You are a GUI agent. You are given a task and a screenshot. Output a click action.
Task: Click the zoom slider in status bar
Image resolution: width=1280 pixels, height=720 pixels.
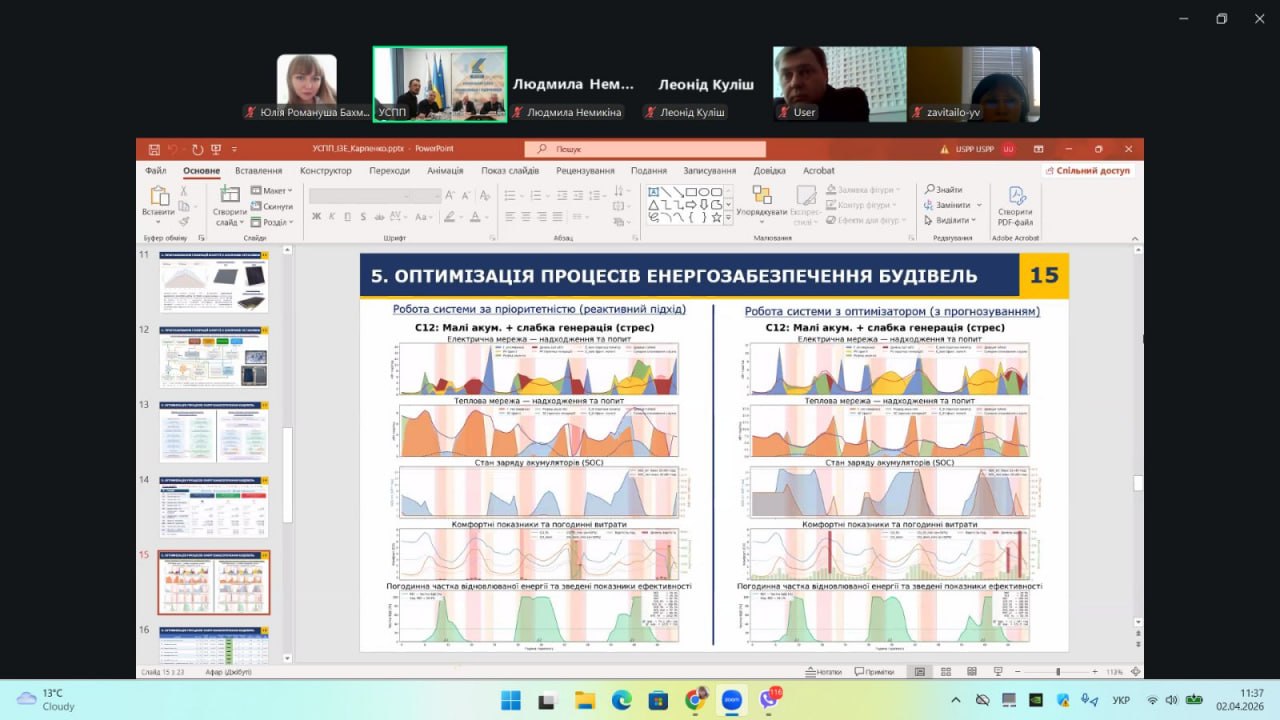coord(1058,672)
